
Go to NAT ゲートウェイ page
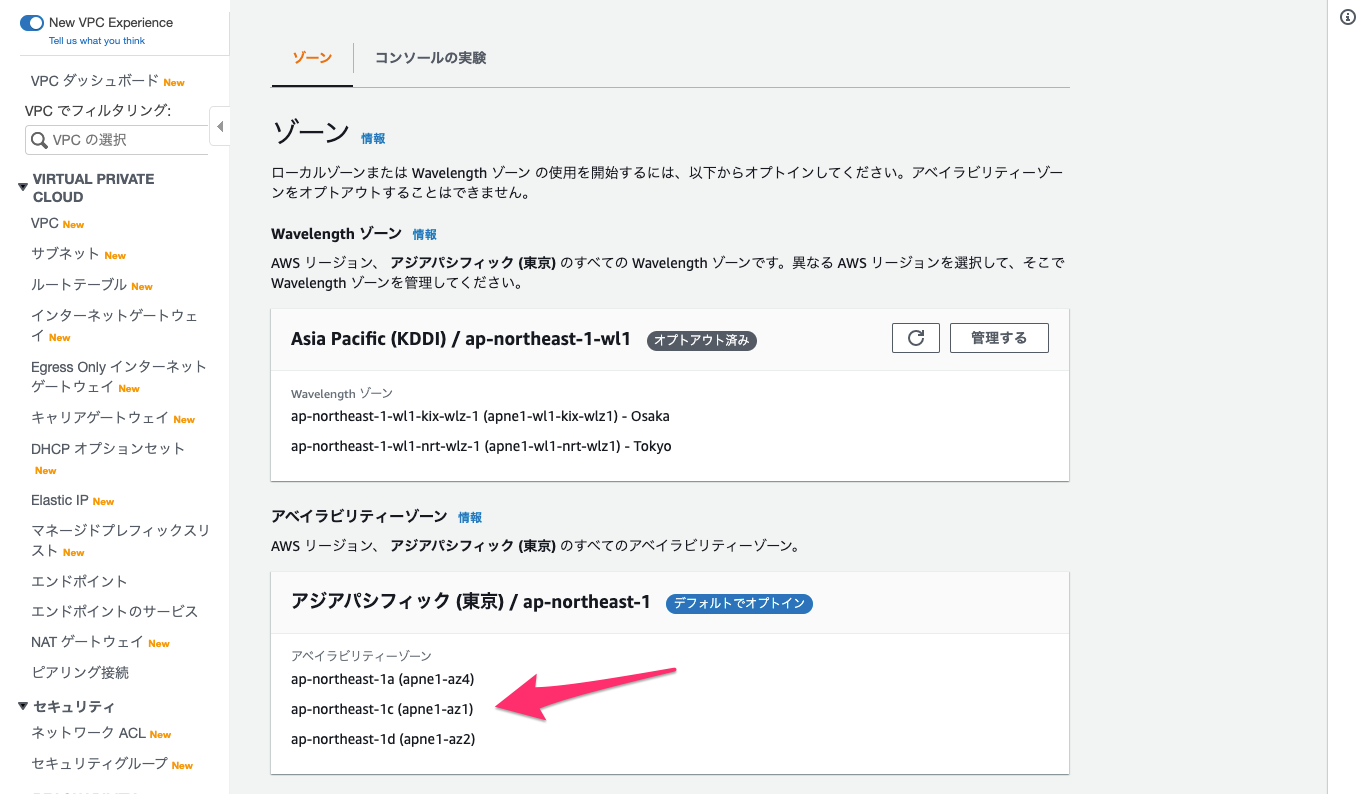coord(88,642)
